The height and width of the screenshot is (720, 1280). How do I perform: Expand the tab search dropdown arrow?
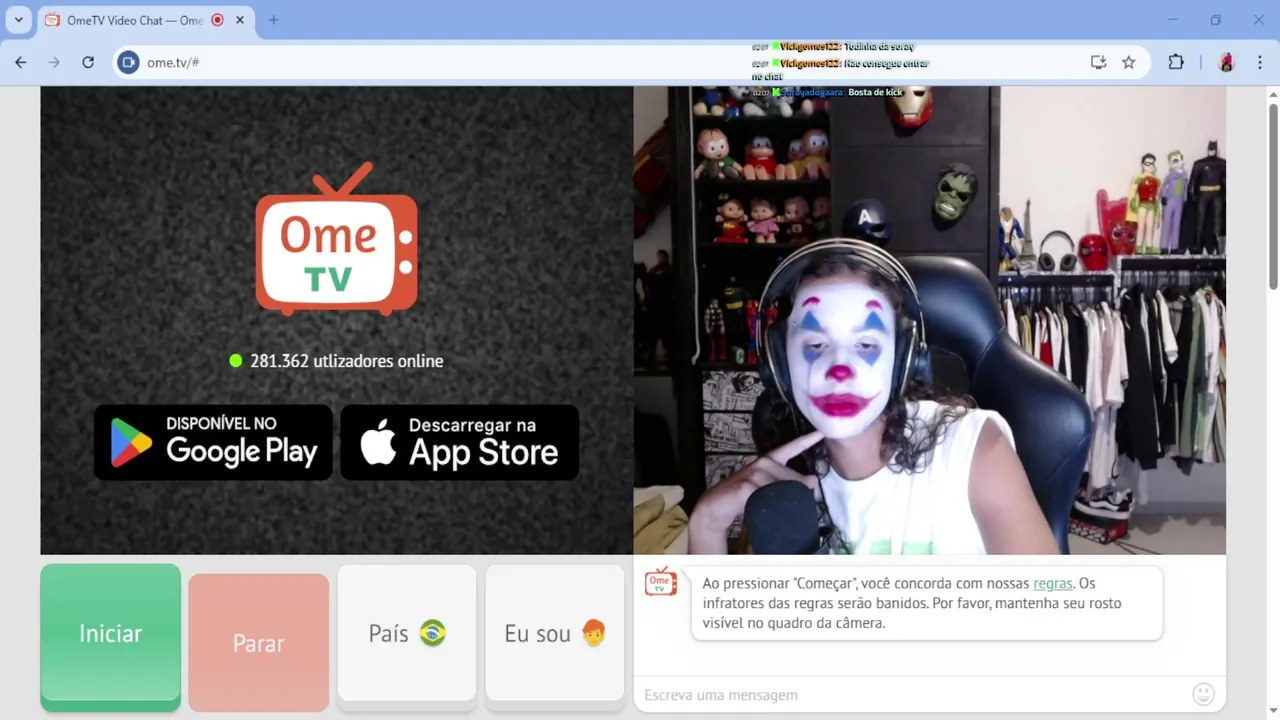pos(18,20)
